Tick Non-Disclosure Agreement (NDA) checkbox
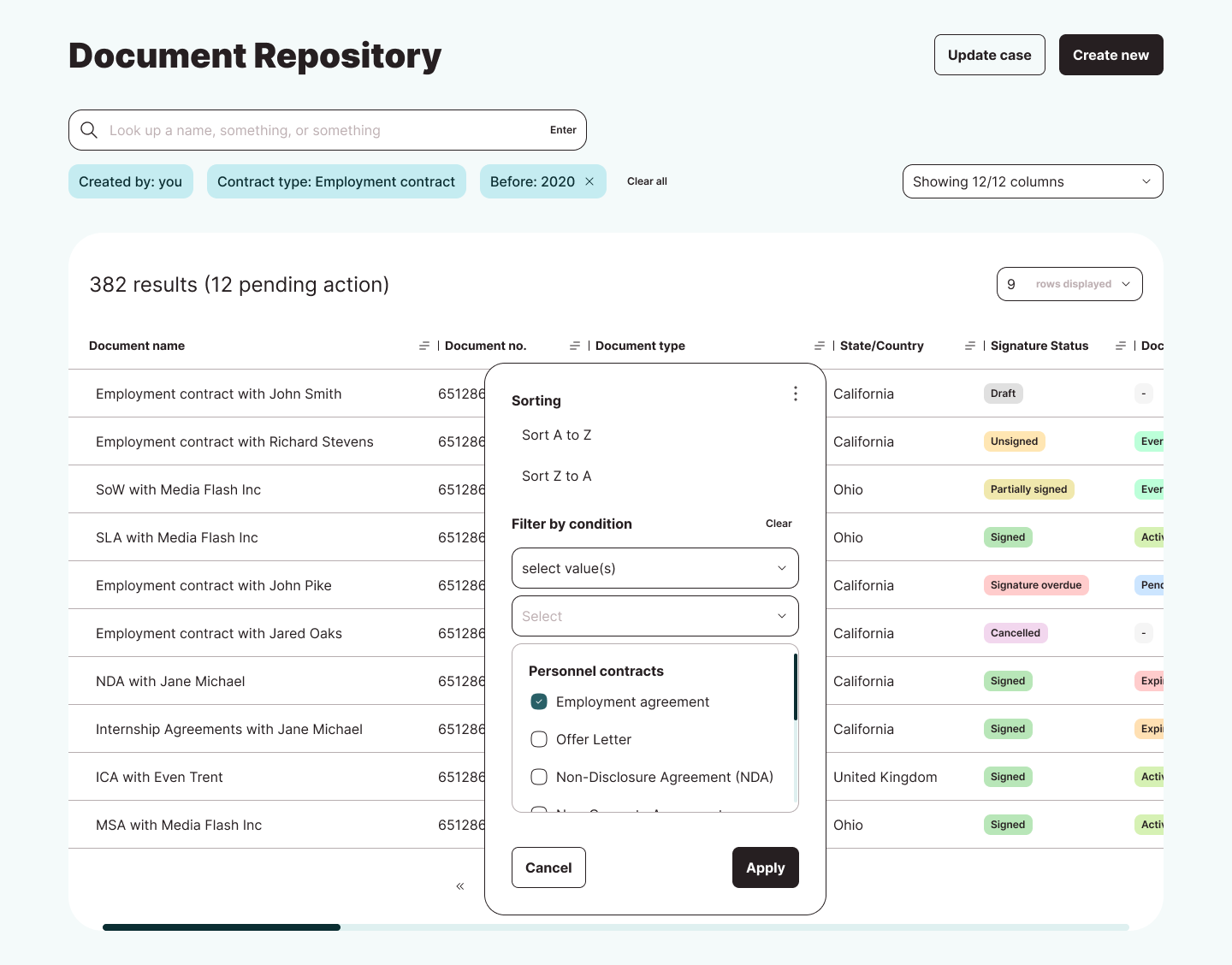The image size is (1232, 965). [x=539, y=777]
